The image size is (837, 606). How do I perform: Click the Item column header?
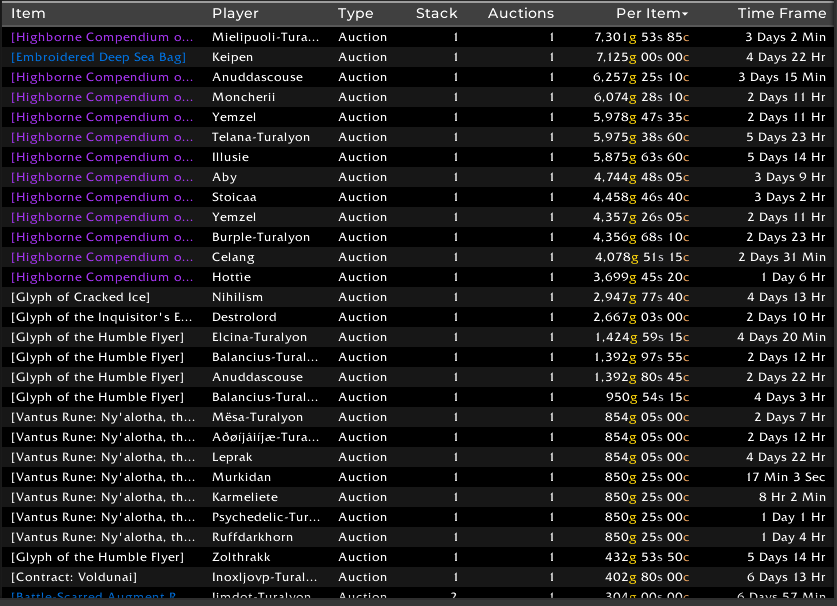29,14
